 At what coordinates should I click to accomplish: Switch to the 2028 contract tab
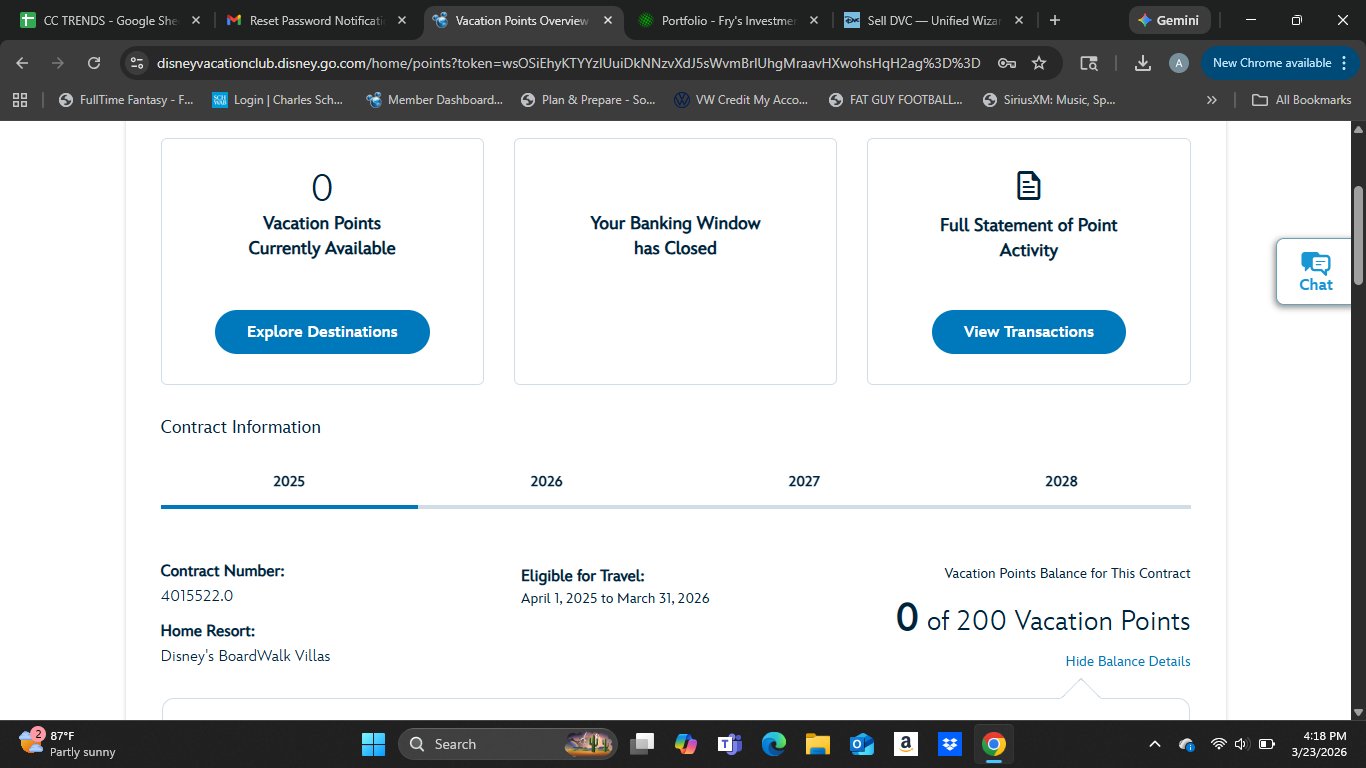point(1061,481)
